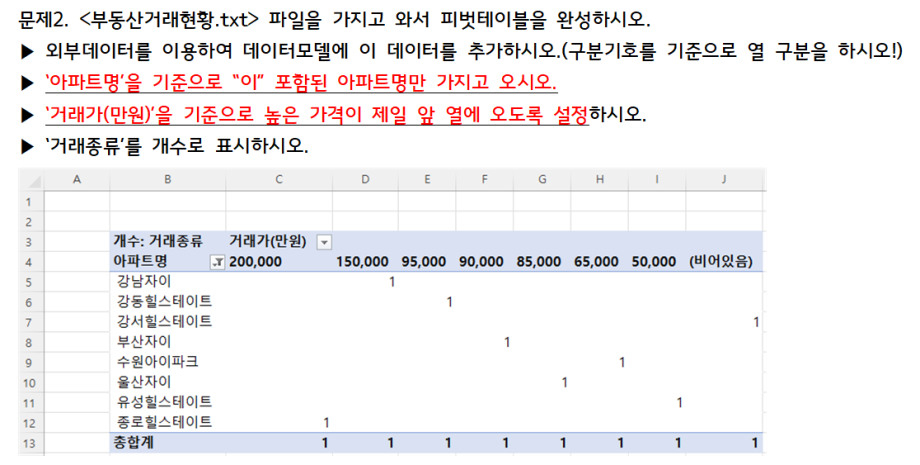Select column I header

(657, 180)
